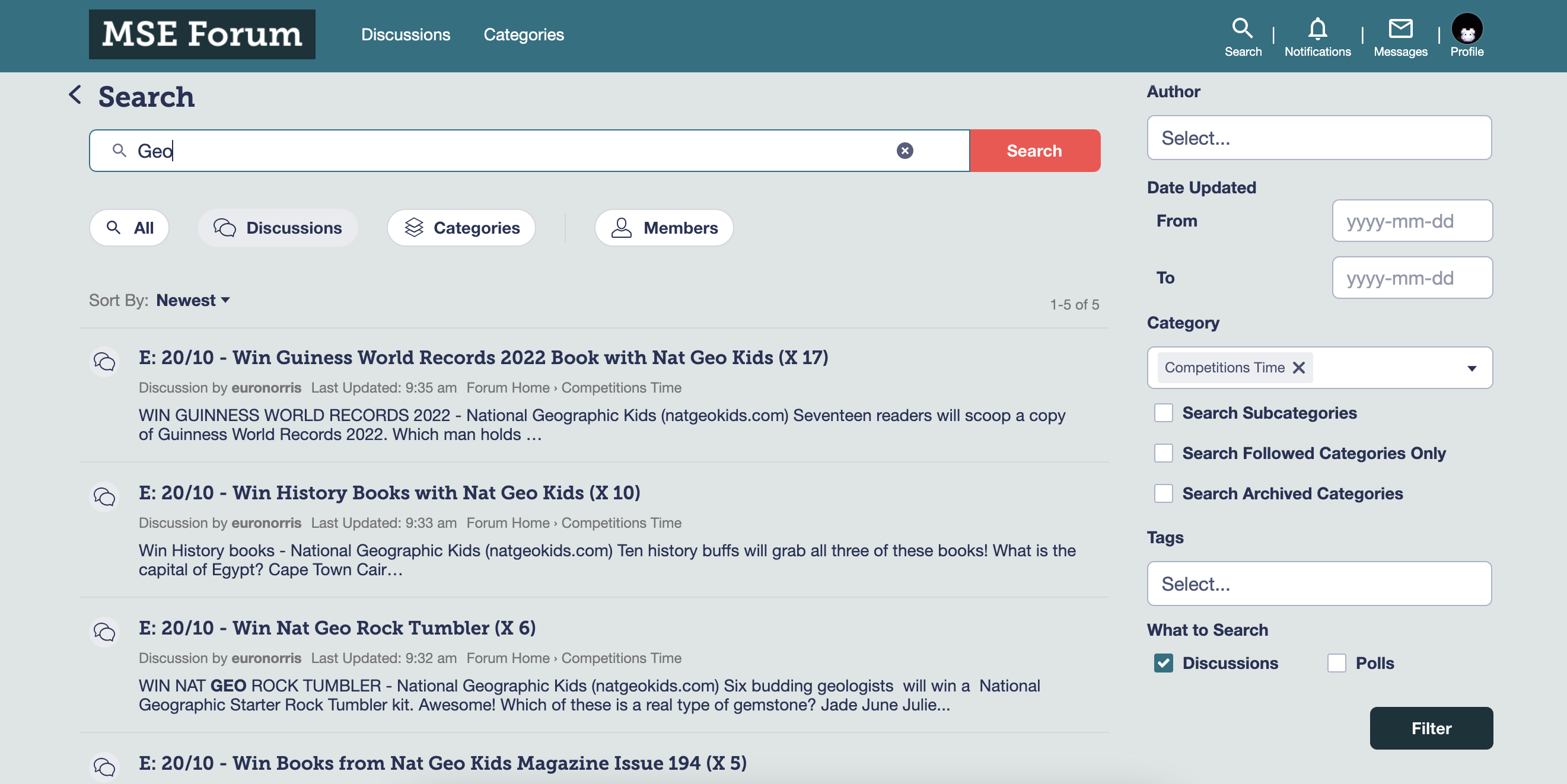Apply filters with the Filter button

[1431, 728]
